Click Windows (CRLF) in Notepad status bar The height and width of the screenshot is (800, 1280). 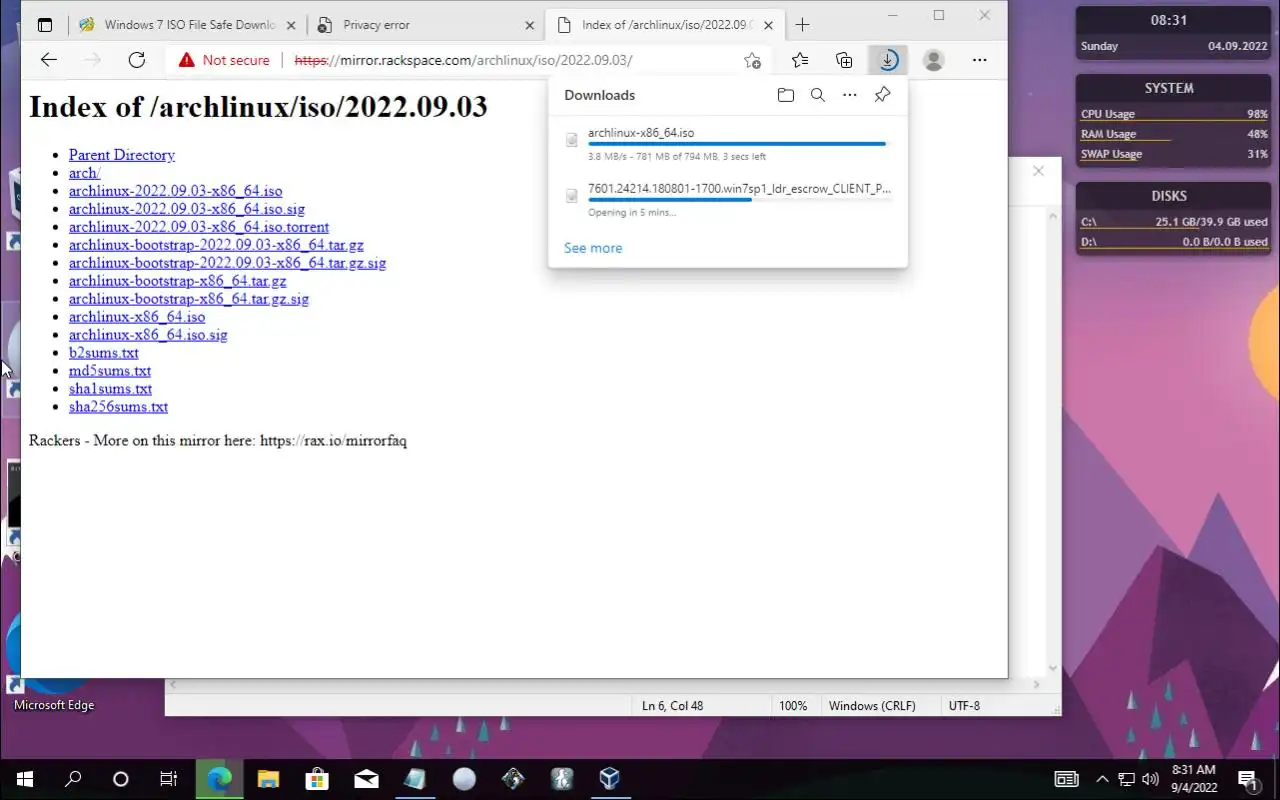(872, 705)
